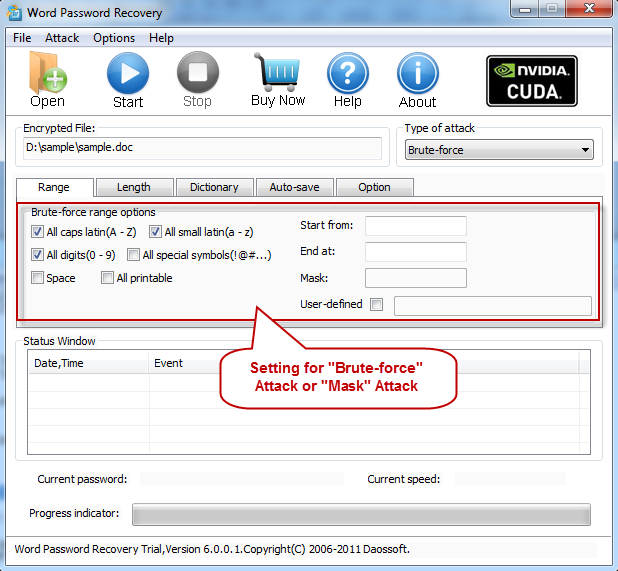Image resolution: width=618 pixels, height=571 pixels.
Task: Enable the User-defined checkbox
Action: [x=376, y=304]
